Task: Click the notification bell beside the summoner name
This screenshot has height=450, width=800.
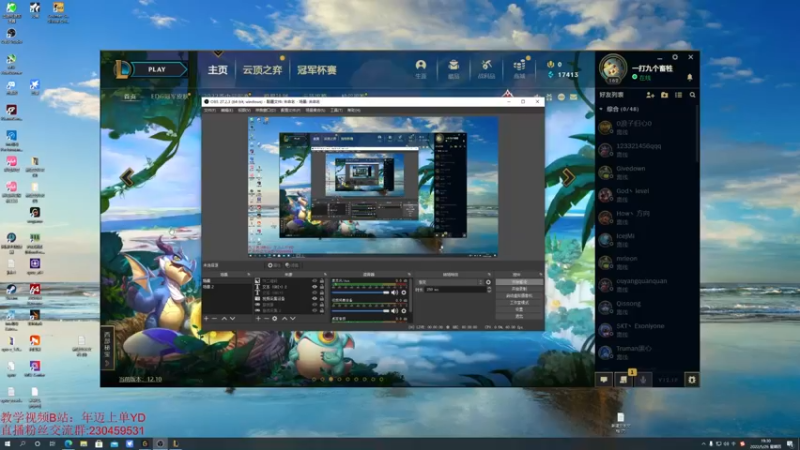Action: (x=689, y=78)
